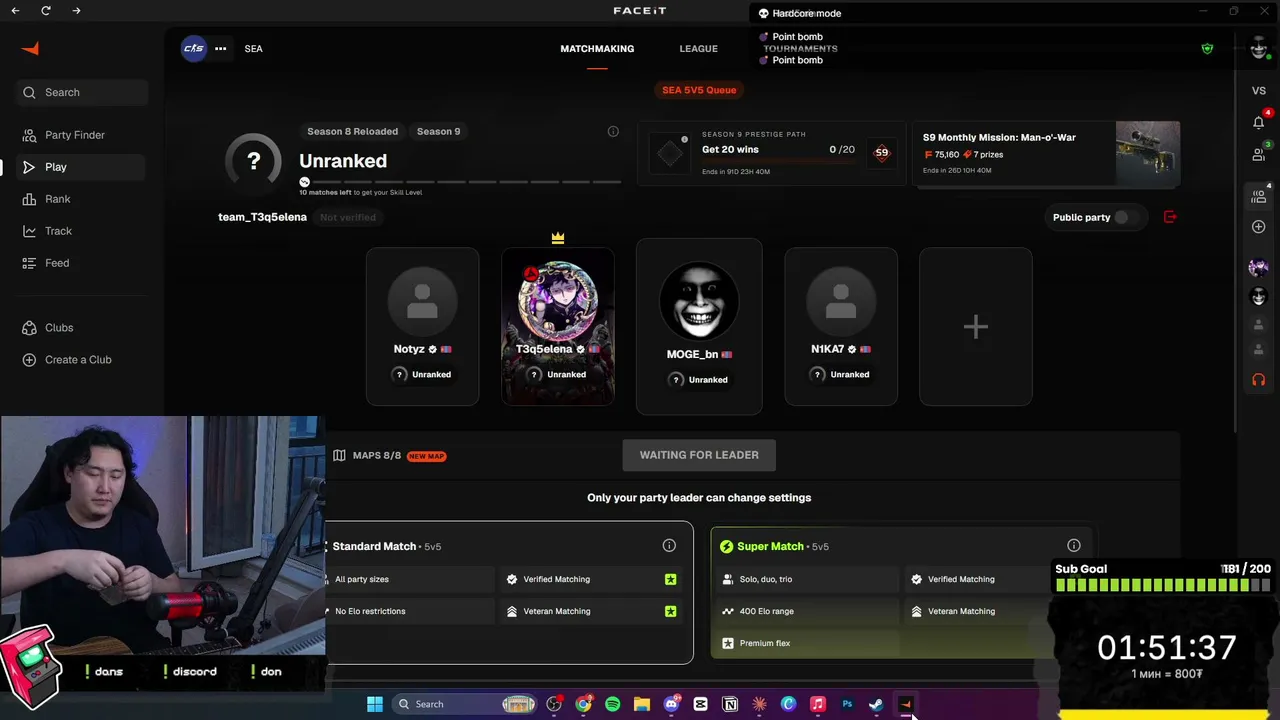This screenshot has height=720, width=1280.
Task: Click the skill level progress bar
Action: click(x=461, y=182)
